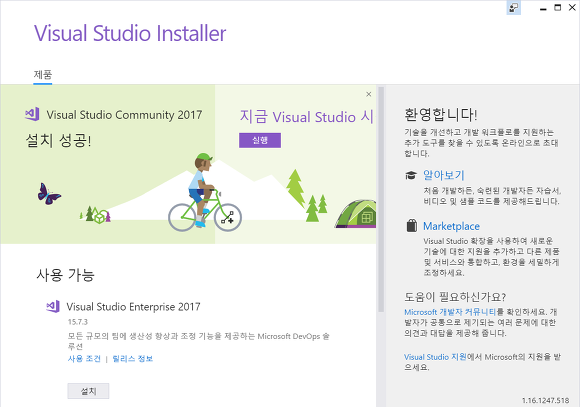Screen dimensions: 580x407
Task: Click the 환영합니다! heading
Action: 441,114
